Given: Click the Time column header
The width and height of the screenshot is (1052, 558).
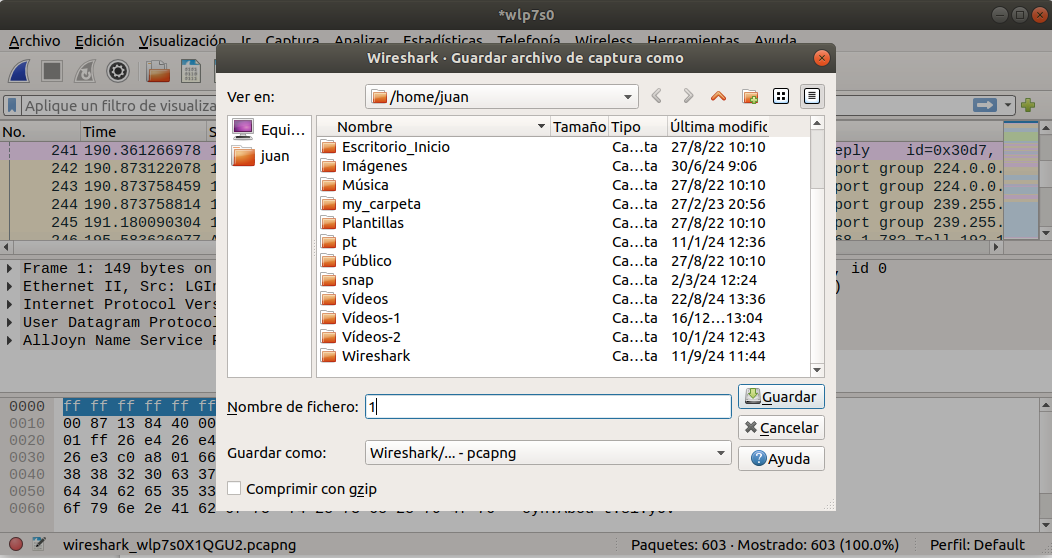Looking at the screenshot, I should (143, 131).
